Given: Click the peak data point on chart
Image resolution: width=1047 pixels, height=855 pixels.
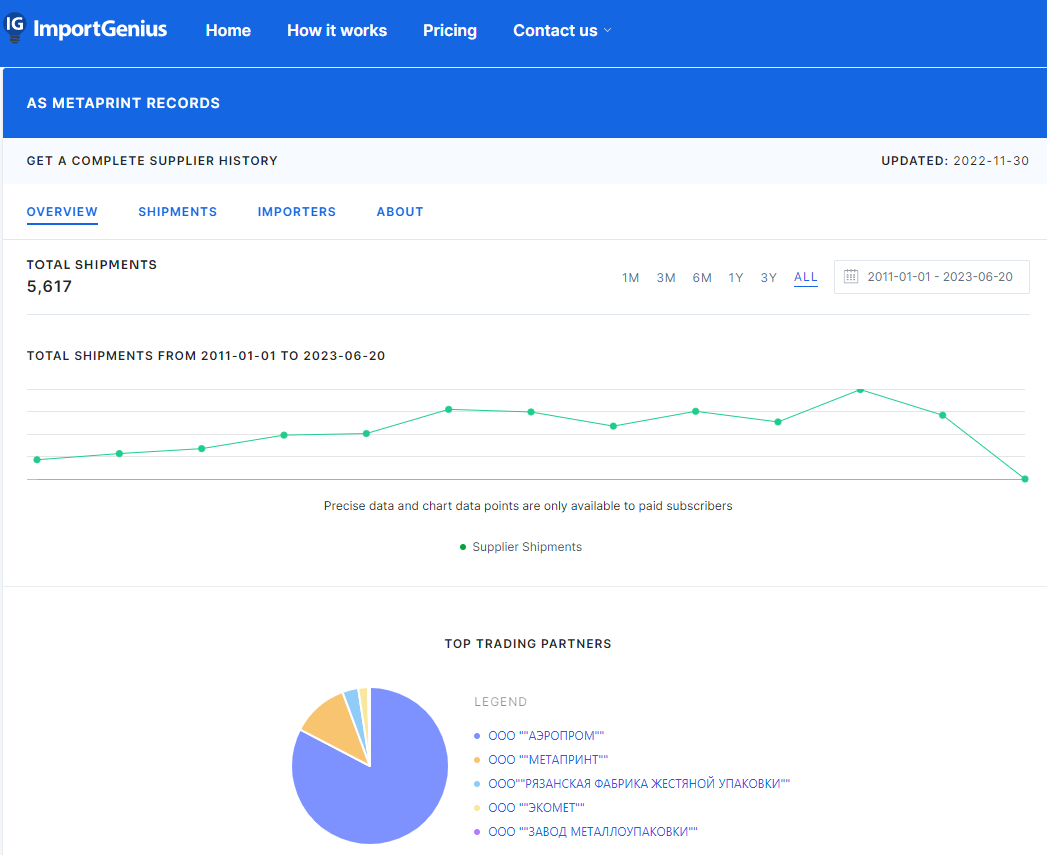Looking at the screenshot, I should pos(860,390).
